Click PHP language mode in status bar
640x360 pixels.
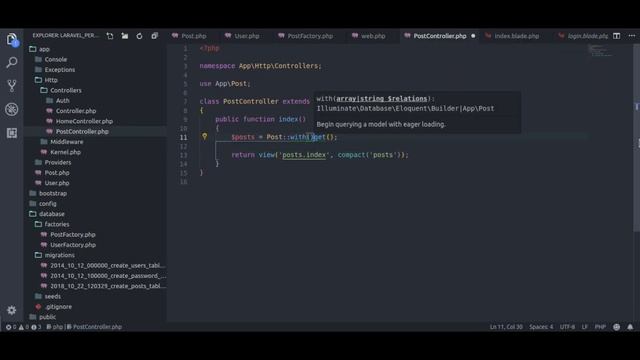pos(600,327)
